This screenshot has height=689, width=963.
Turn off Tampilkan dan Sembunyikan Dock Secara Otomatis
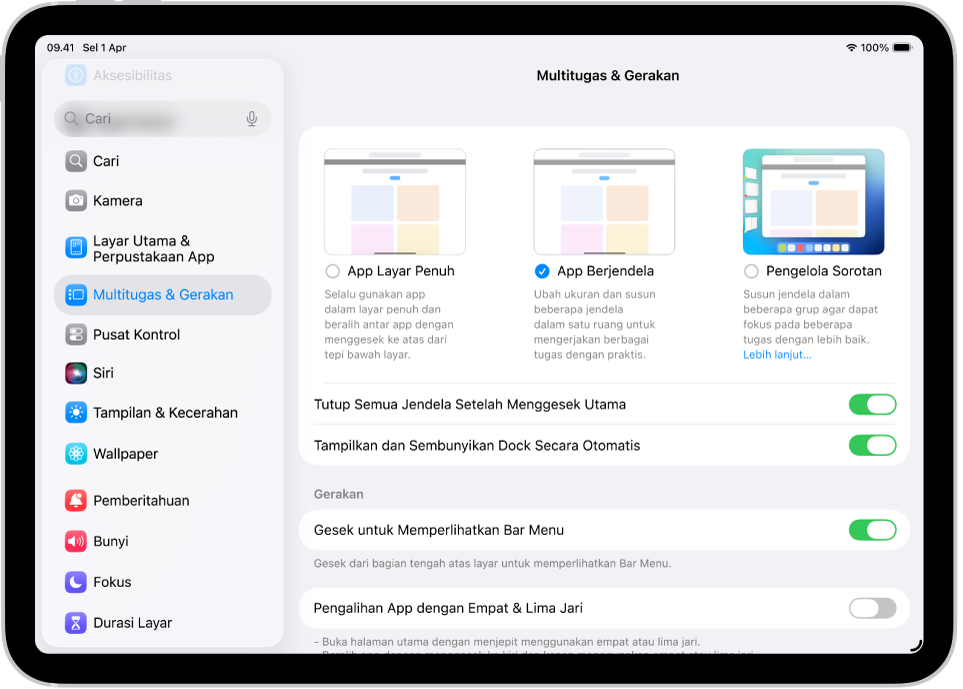click(871, 445)
